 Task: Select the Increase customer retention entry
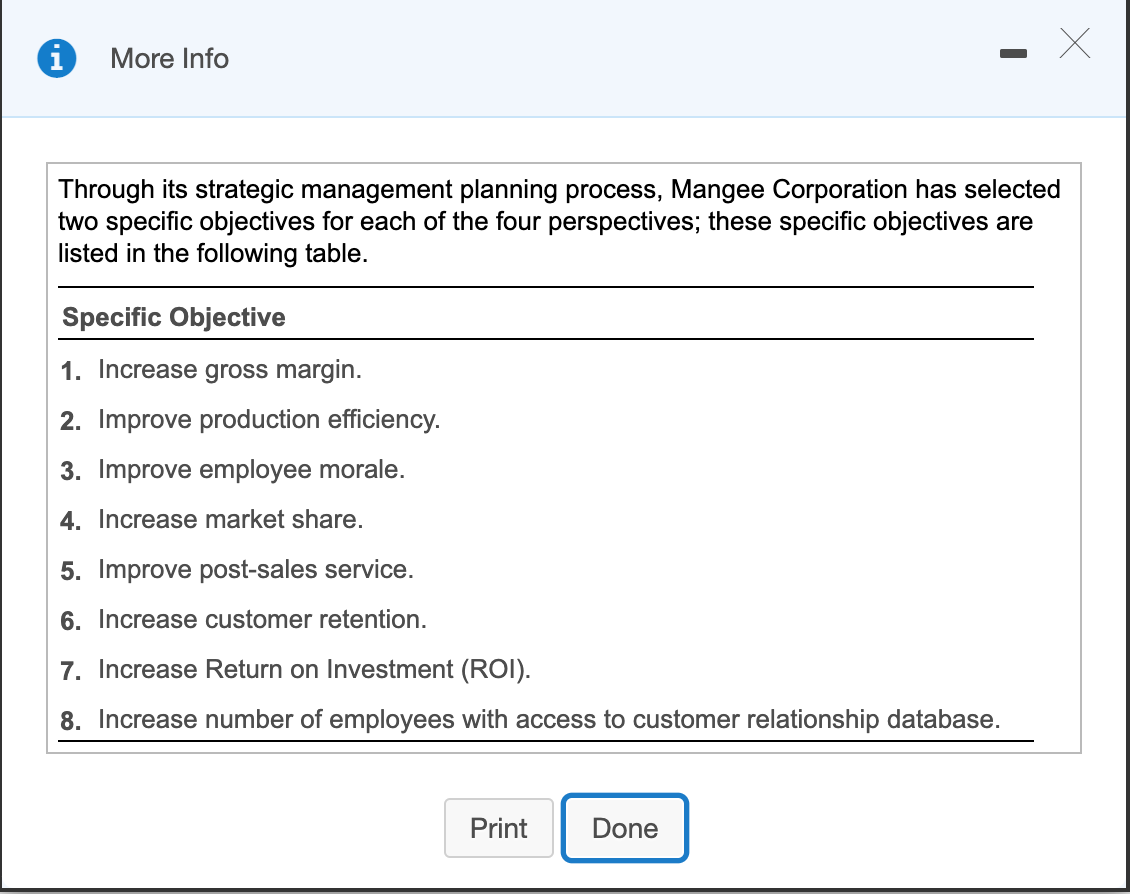point(262,619)
